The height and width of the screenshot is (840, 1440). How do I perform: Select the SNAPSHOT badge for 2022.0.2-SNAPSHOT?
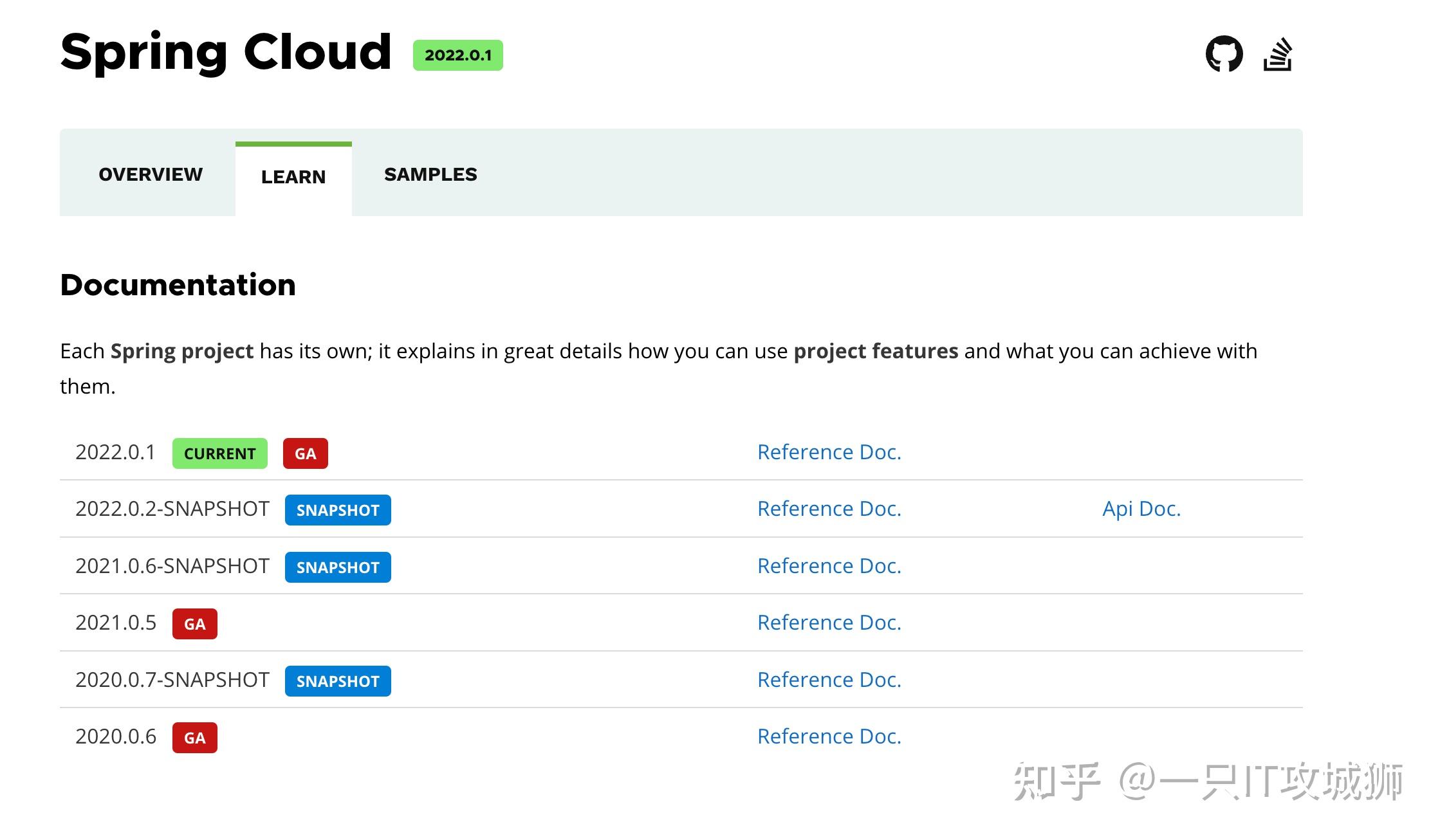click(337, 509)
